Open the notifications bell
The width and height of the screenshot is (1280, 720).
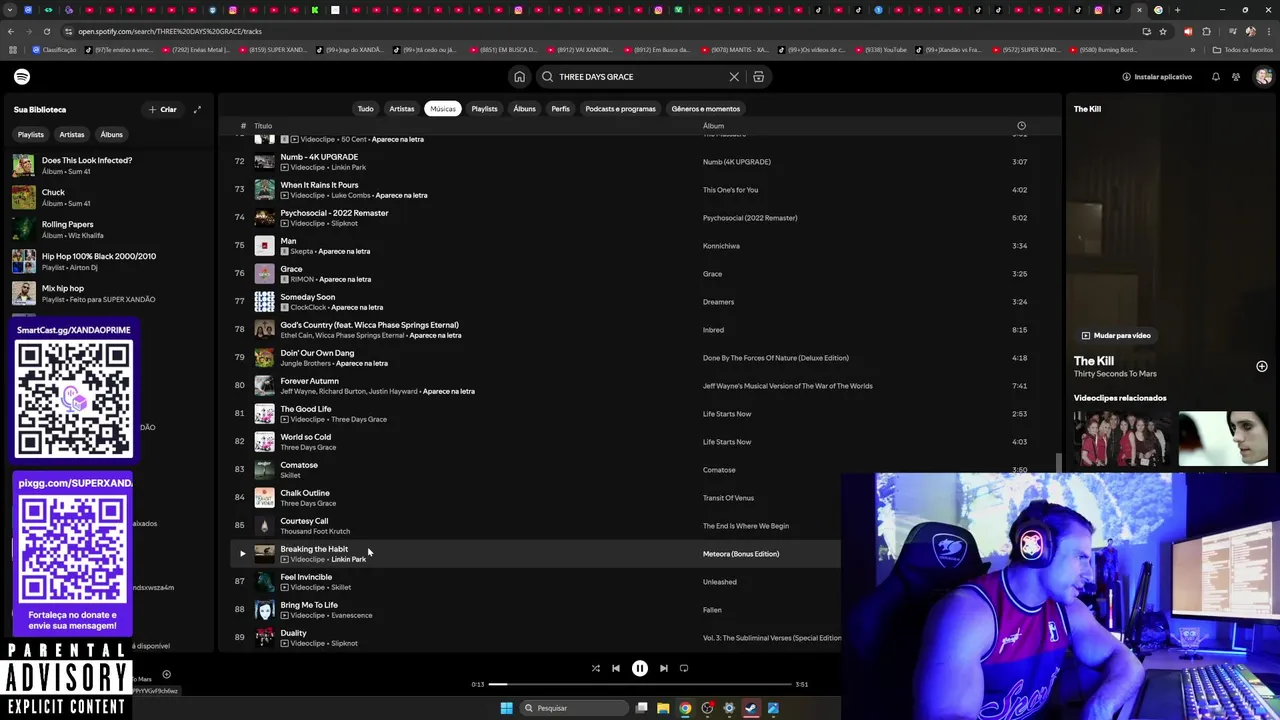pyautogui.click(x=1216, y=77)
